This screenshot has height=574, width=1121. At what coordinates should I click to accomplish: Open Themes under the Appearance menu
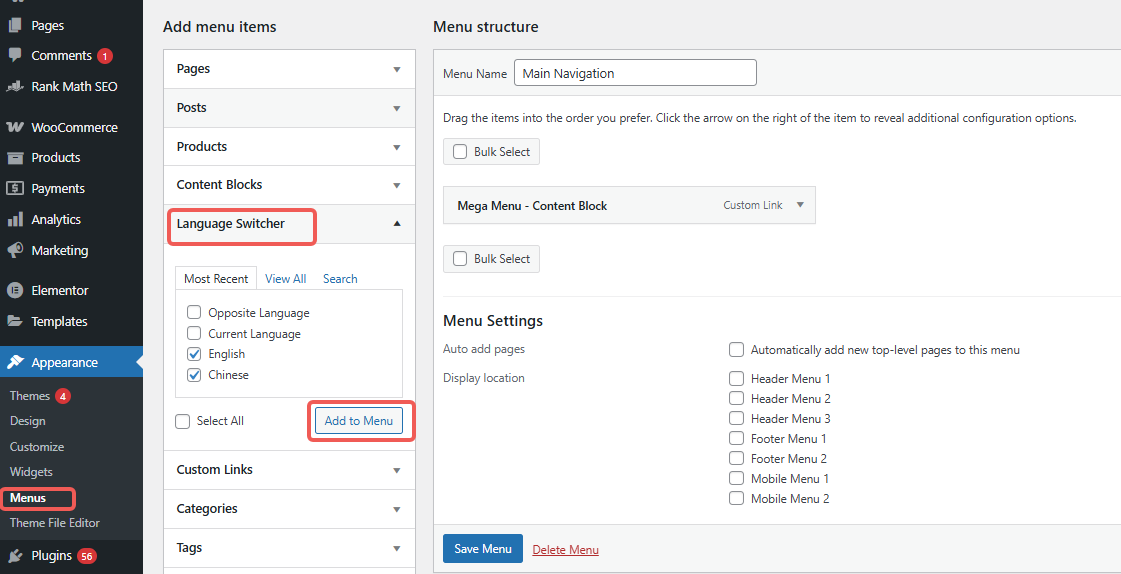30,396
